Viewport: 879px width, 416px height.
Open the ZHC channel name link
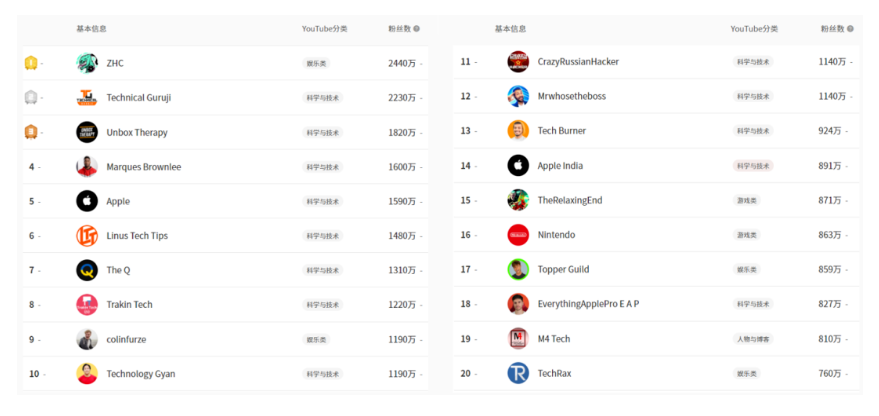115,63
